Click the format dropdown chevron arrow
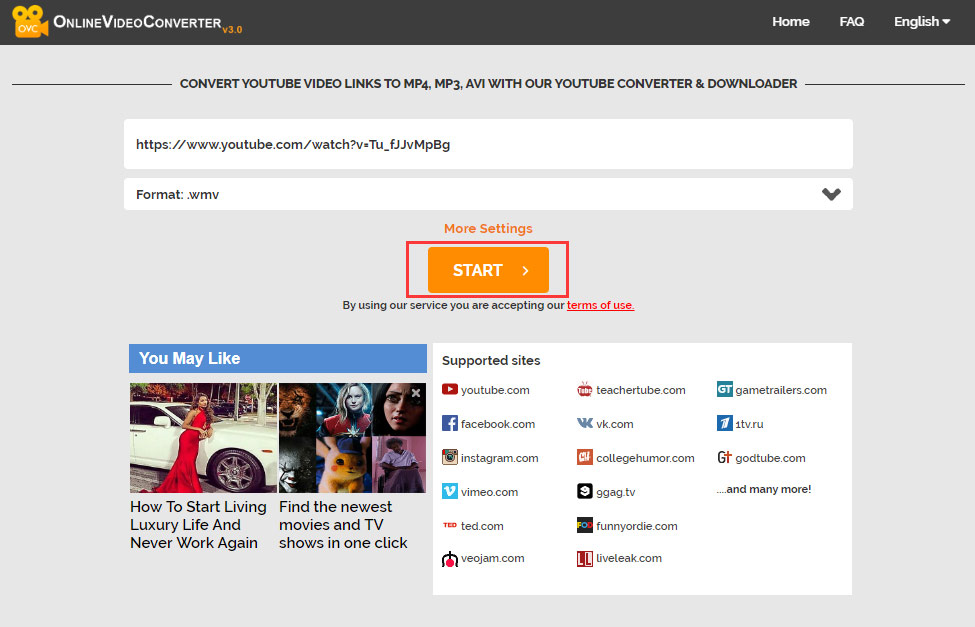This screenshot has height=627, width=975. (x=831, y=194)
